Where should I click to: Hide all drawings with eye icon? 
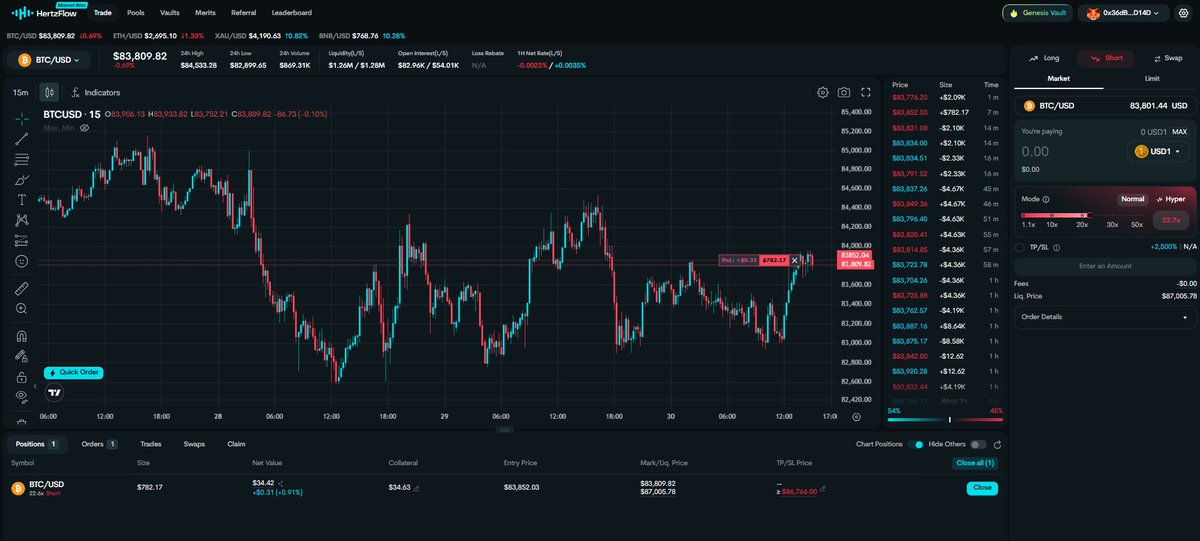pyautogui.click(x=21, y=397)
